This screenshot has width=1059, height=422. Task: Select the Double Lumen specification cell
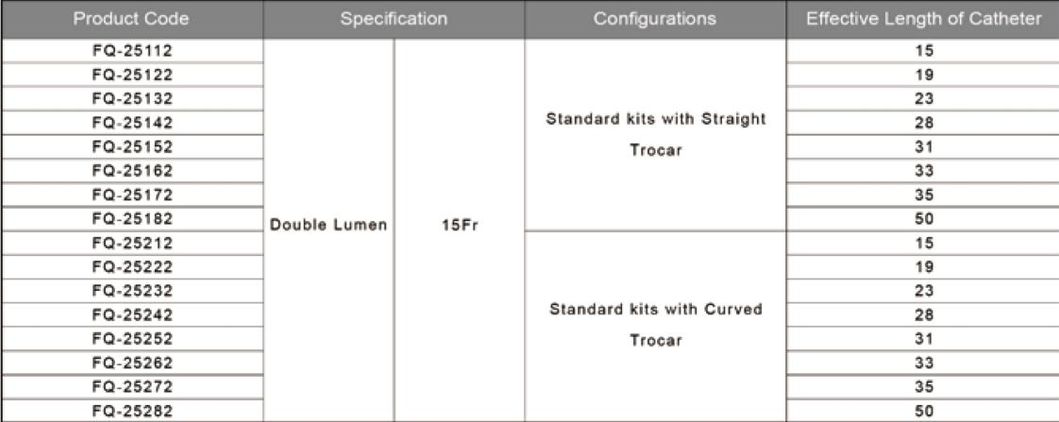[x=329, y=227]
